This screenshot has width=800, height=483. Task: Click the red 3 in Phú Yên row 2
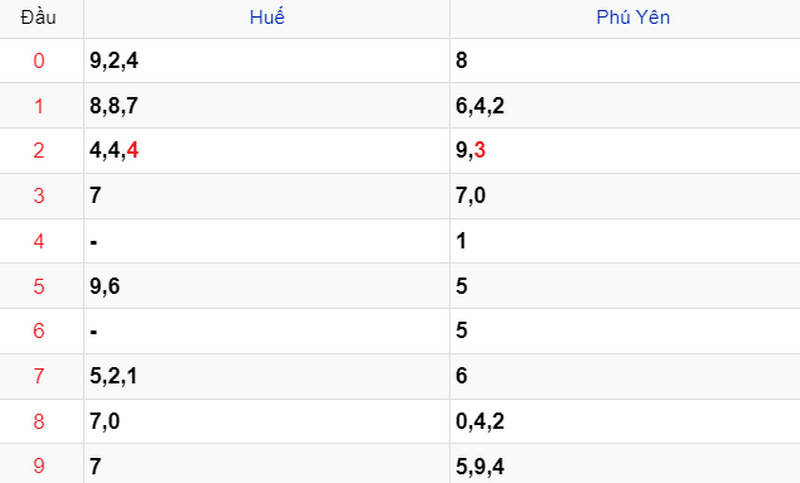click(x=480, y=150)
